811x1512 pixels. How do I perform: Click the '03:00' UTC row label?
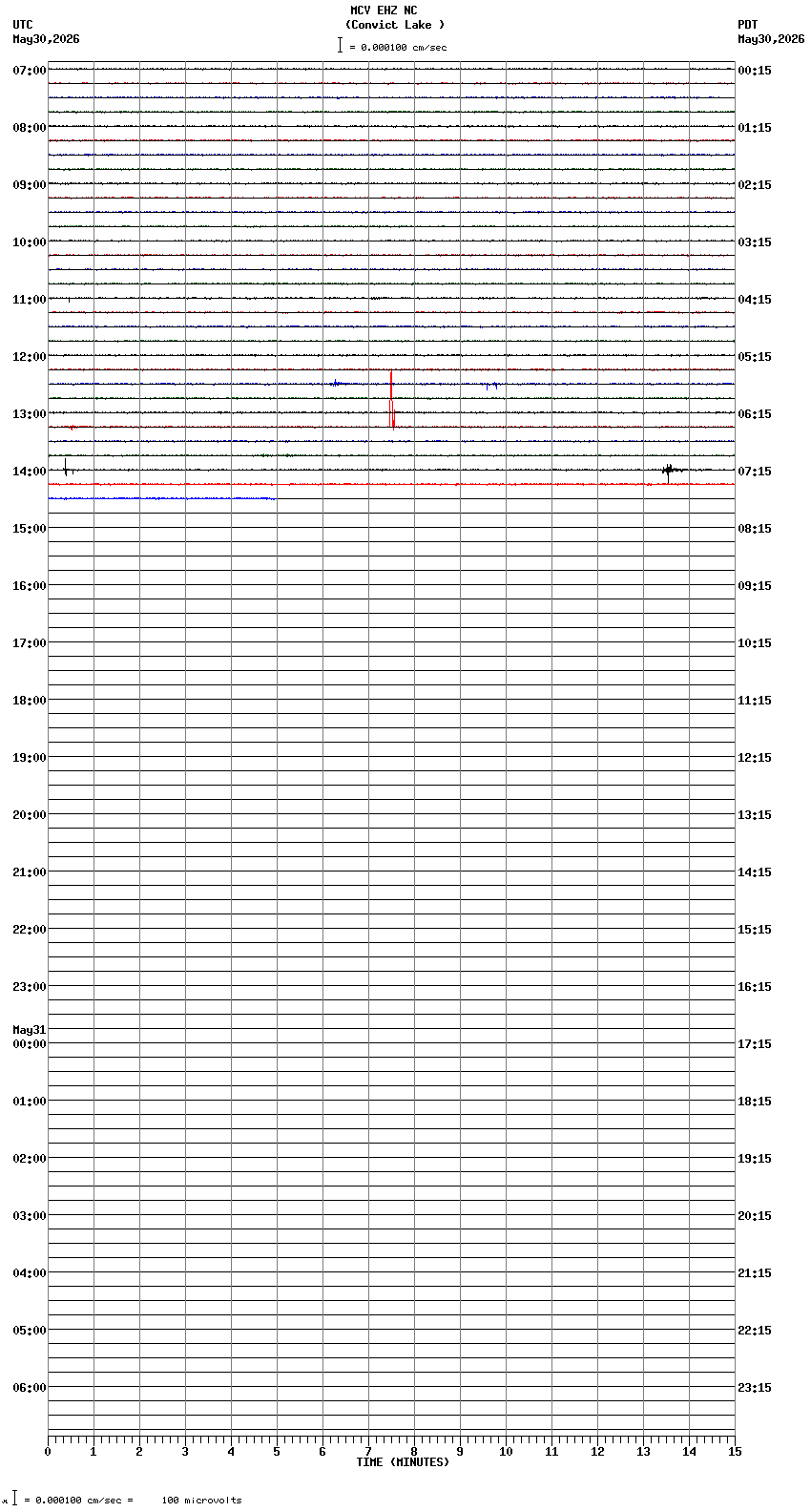pyautogui.click(x=30, y=1216)
